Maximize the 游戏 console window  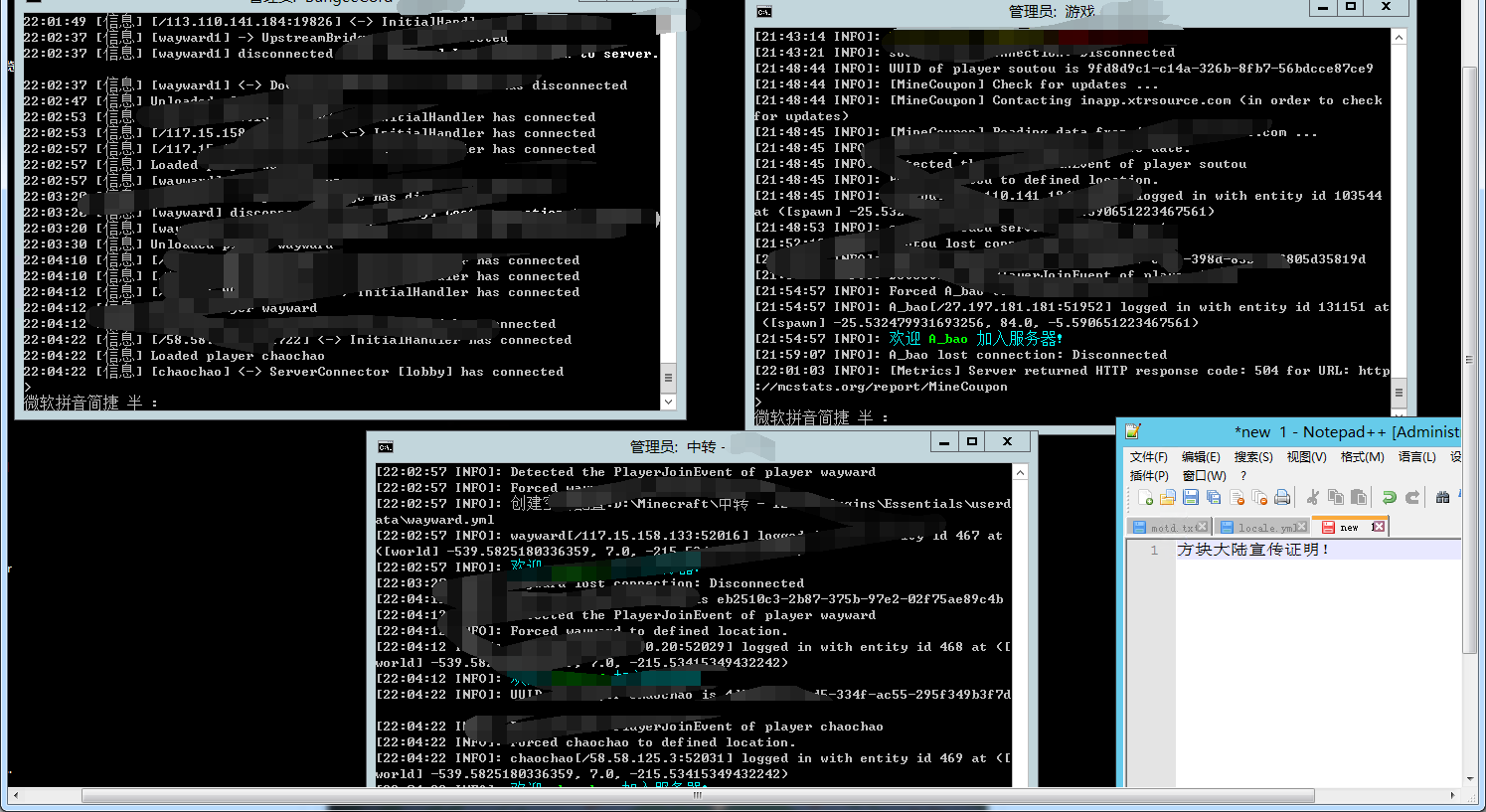1351,7
